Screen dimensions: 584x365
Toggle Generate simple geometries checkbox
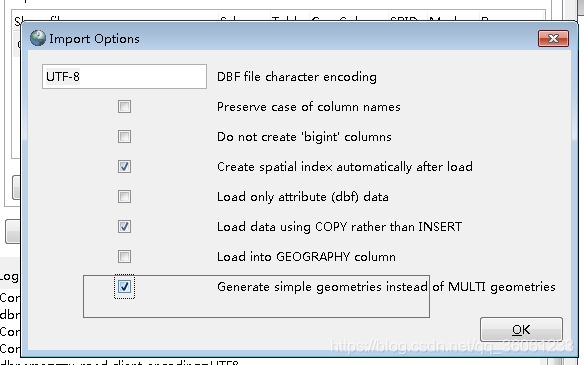click(x=124, y=286)
